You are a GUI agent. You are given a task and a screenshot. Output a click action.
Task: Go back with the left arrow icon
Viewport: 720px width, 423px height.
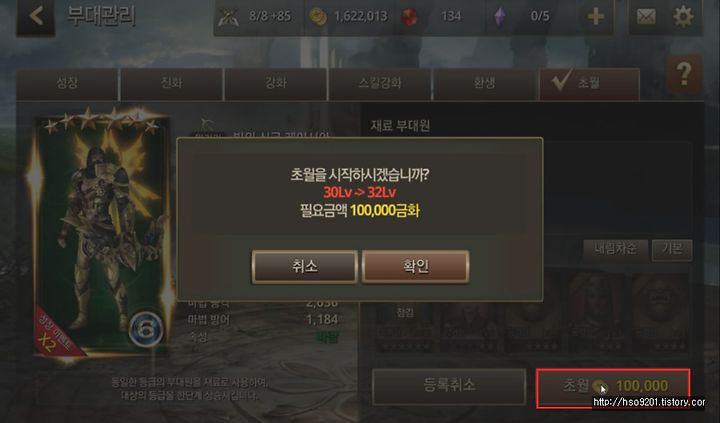pyautogui.click(x=36, y=17)
